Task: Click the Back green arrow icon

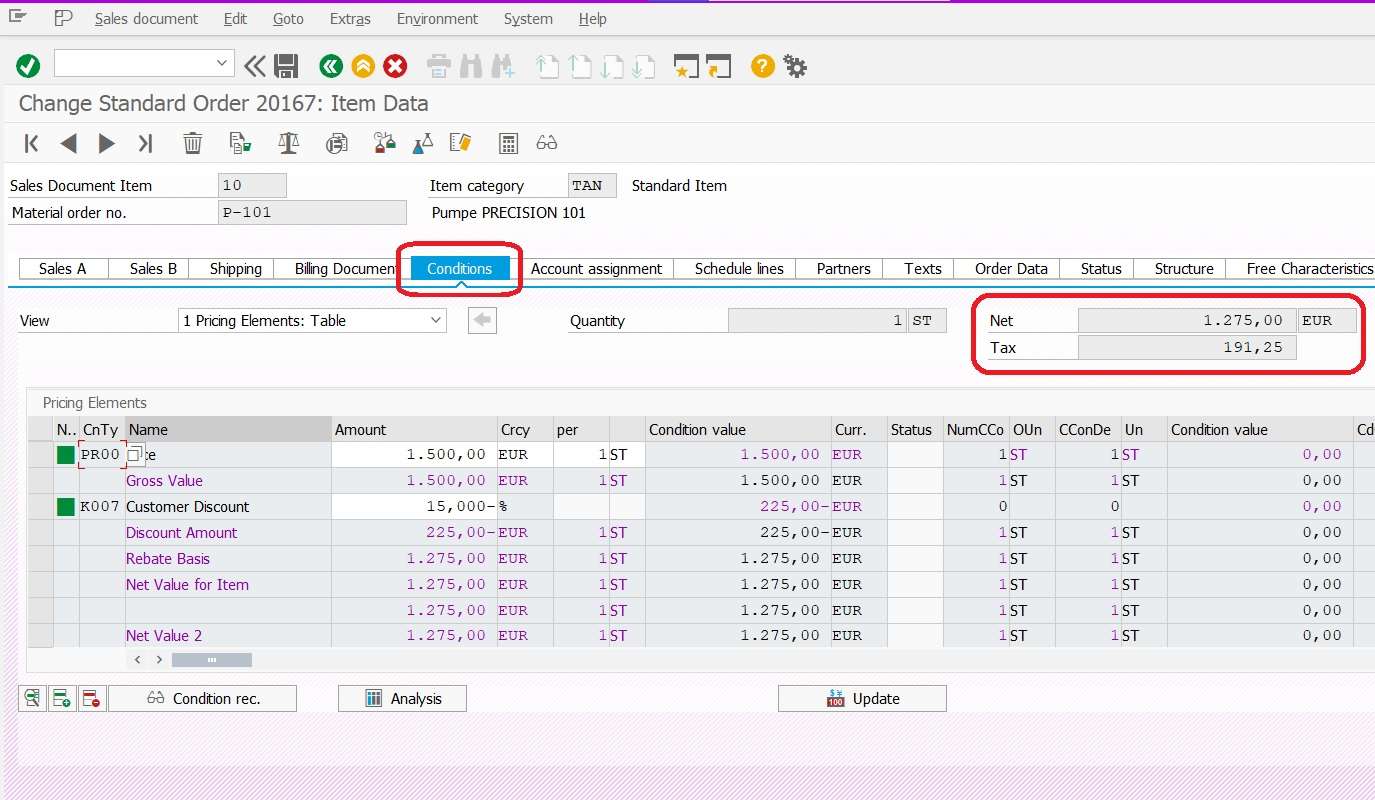Action: coord(331,66)
